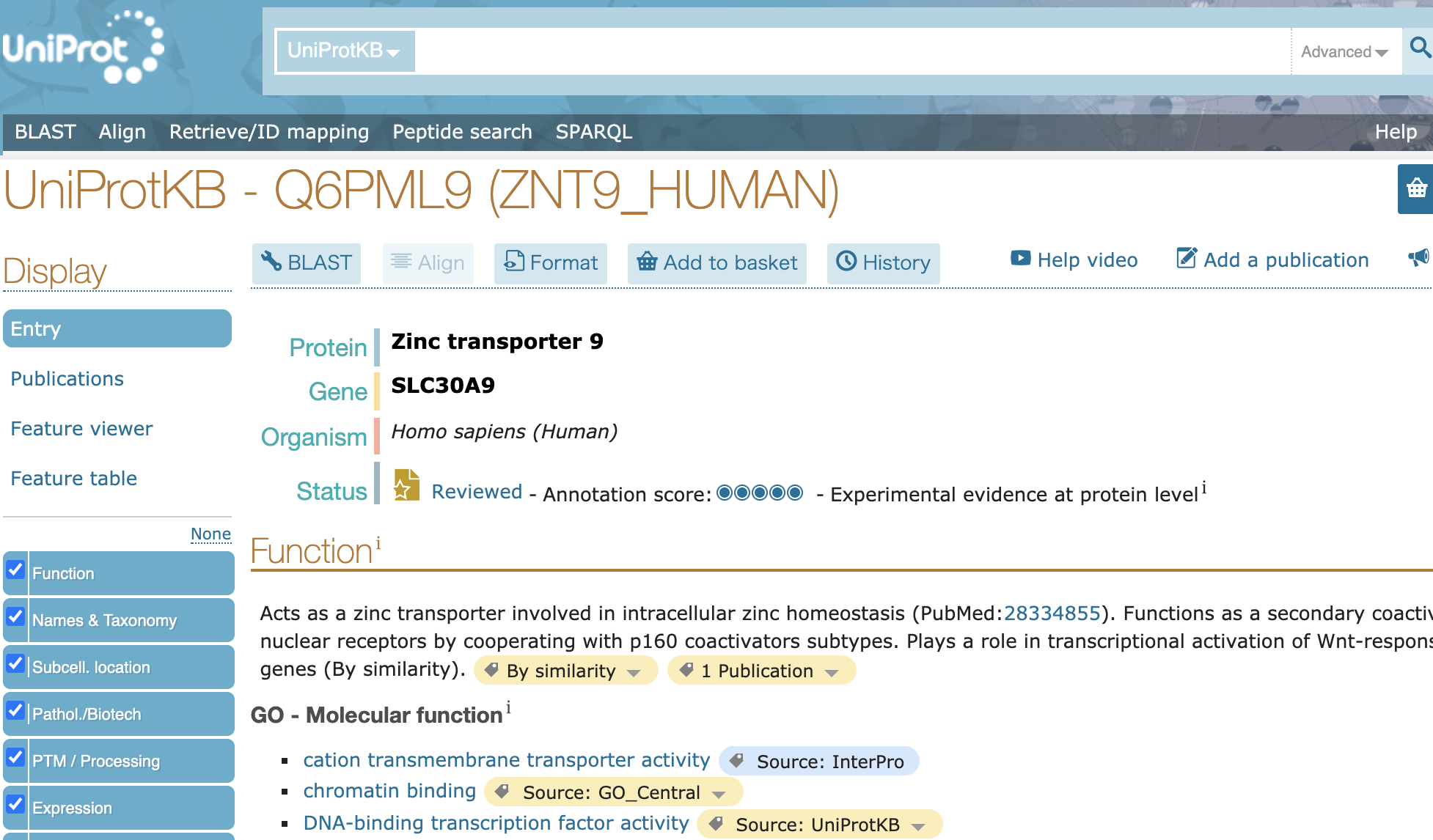Image resolution: width=1433 pixels, height=840 pixels.
Task: Open History clock button
Action: click(883, 263)
